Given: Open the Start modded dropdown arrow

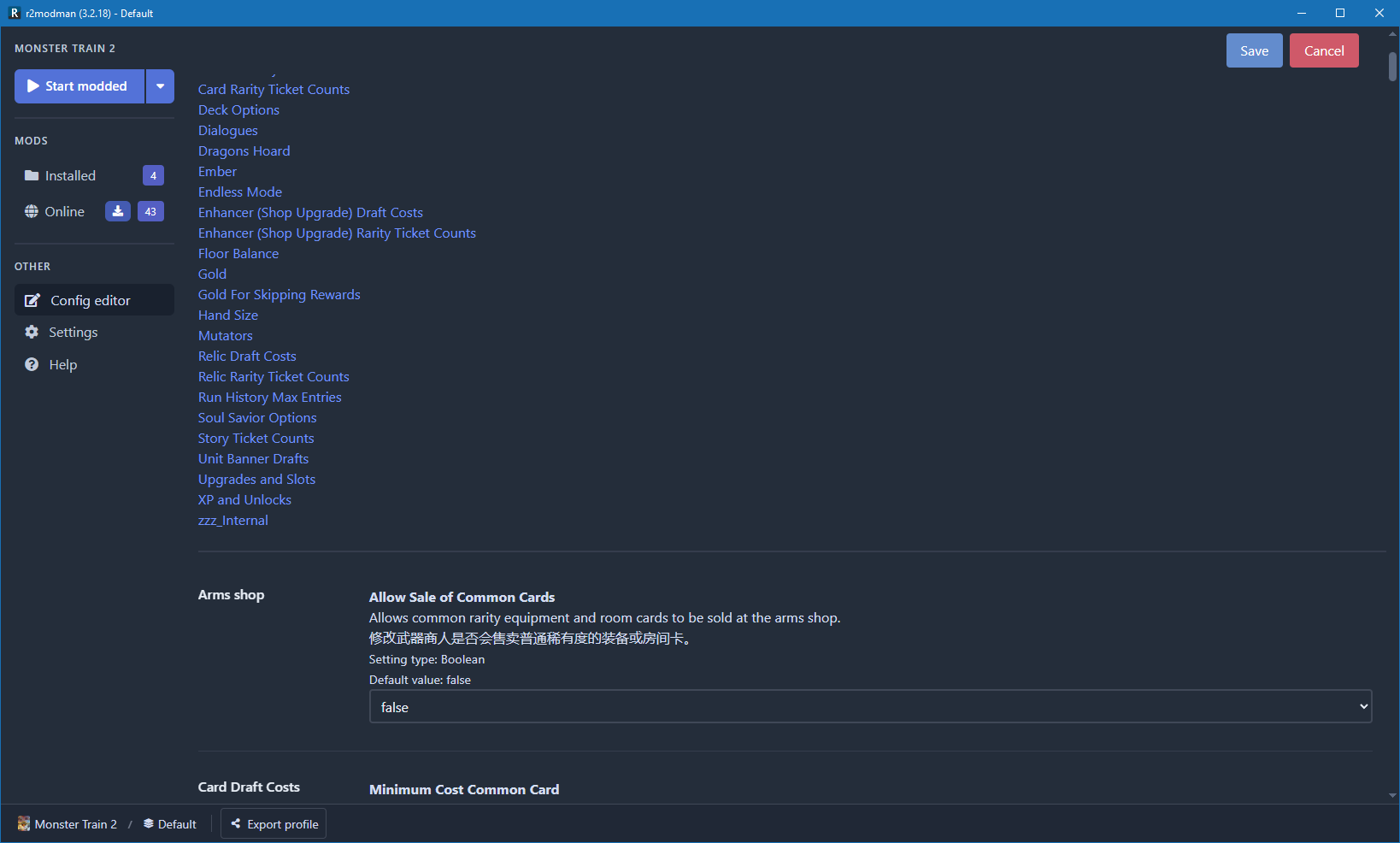Looking at the screenshot, I should click(x=160, y=86).
